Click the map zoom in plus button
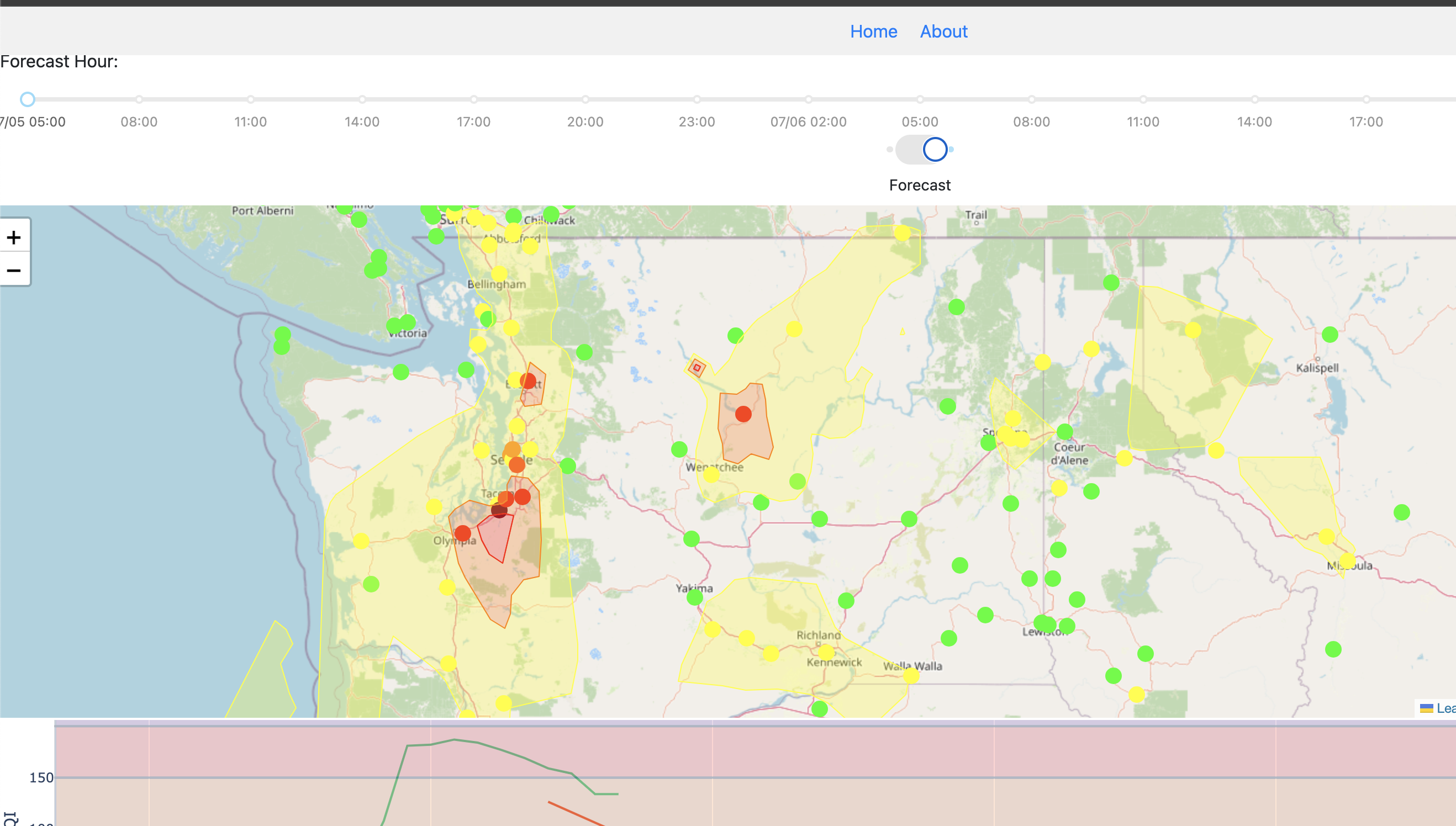Image resolution: width=1456 pixels, height=826 pixels. 14,237
